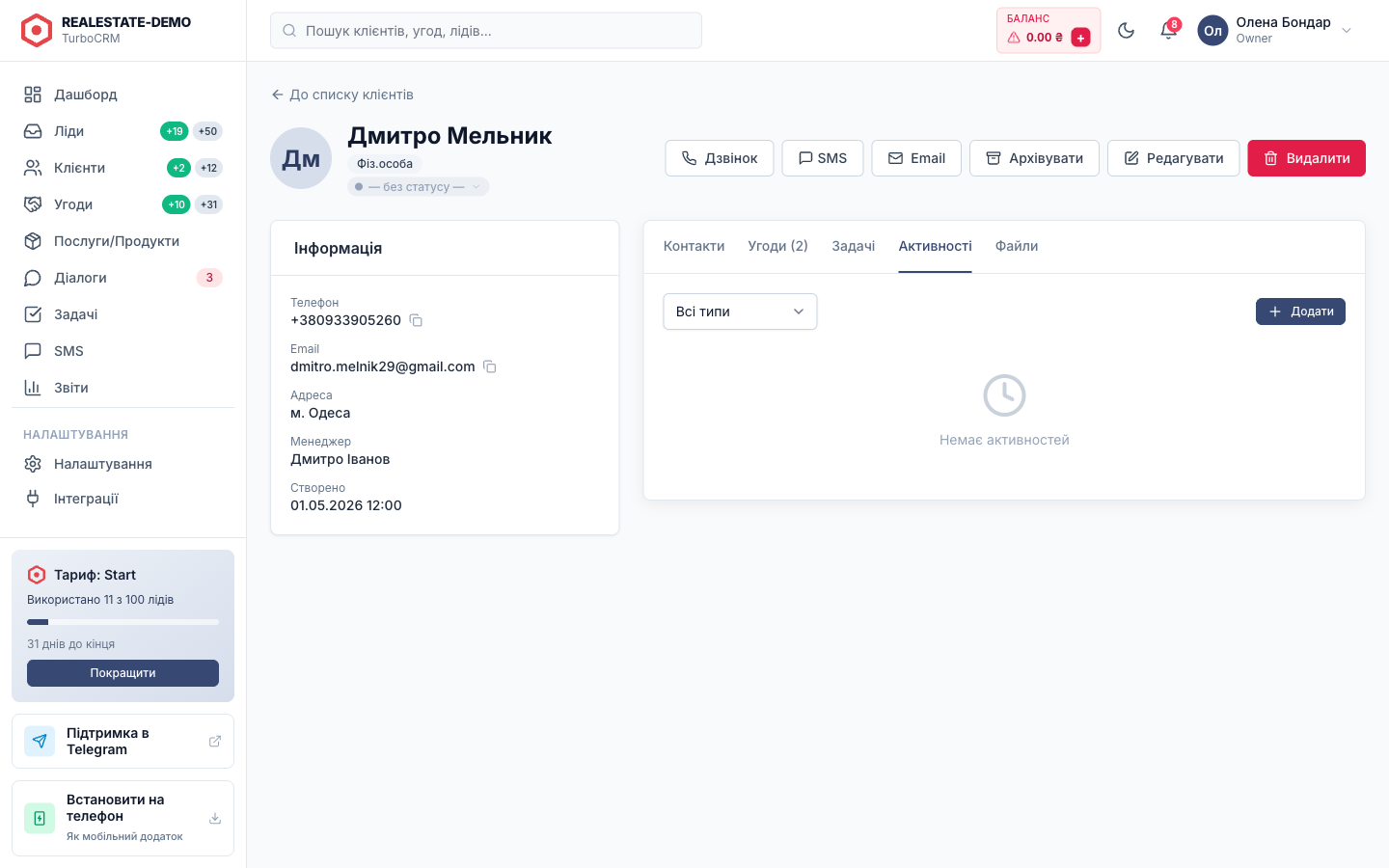Click the +12 badge next to Клієнти
Image resolution: width=1389 pixels, height=868 pixels.
click(x=209, y=168)
